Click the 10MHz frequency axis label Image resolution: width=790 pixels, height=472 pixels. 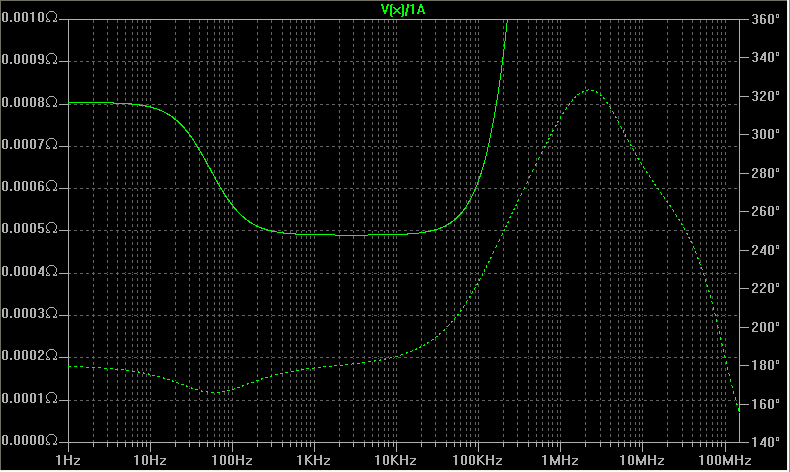coord(642,460)
